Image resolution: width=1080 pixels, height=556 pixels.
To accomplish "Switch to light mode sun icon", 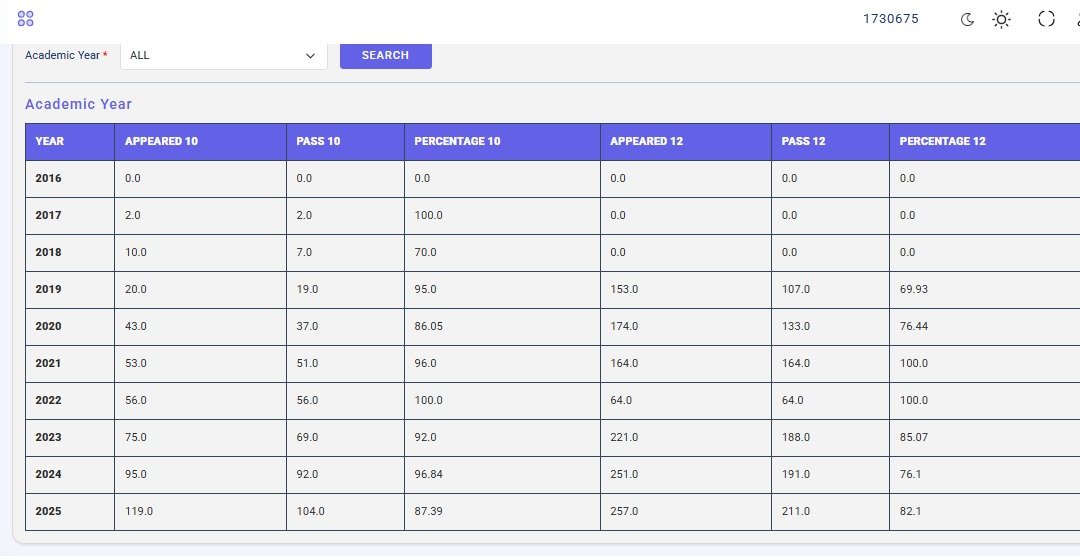I will pyautogui.click(x=1001, y=19).
